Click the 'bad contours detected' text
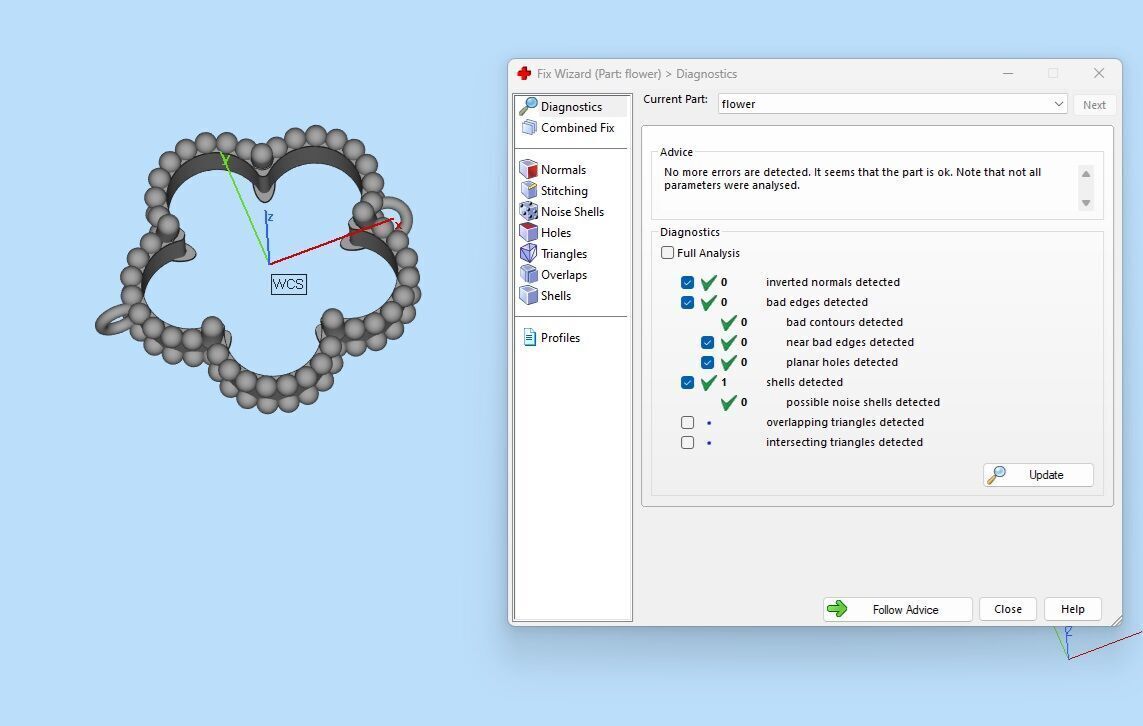 pos(844,322)
